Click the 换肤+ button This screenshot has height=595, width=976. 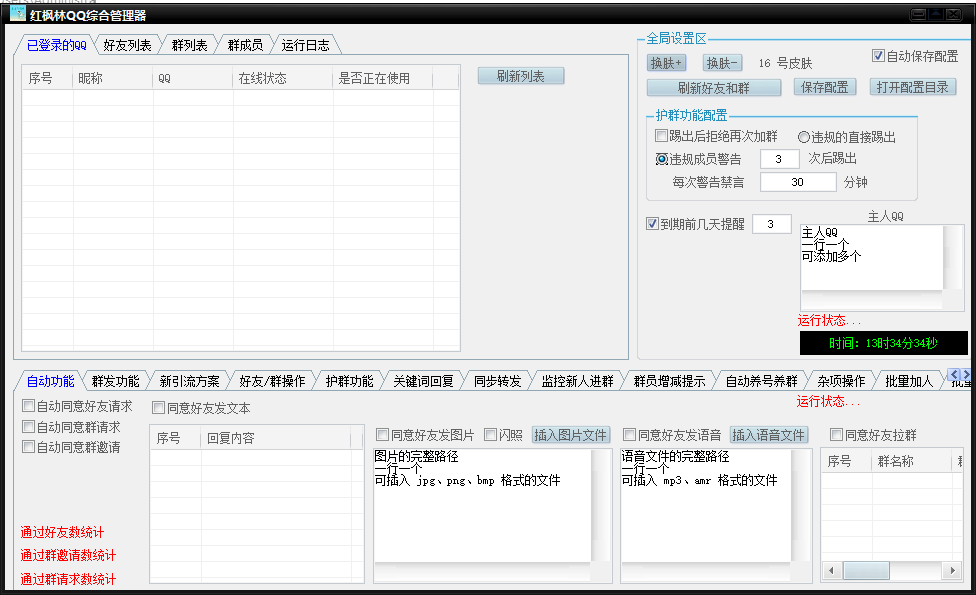666,63
